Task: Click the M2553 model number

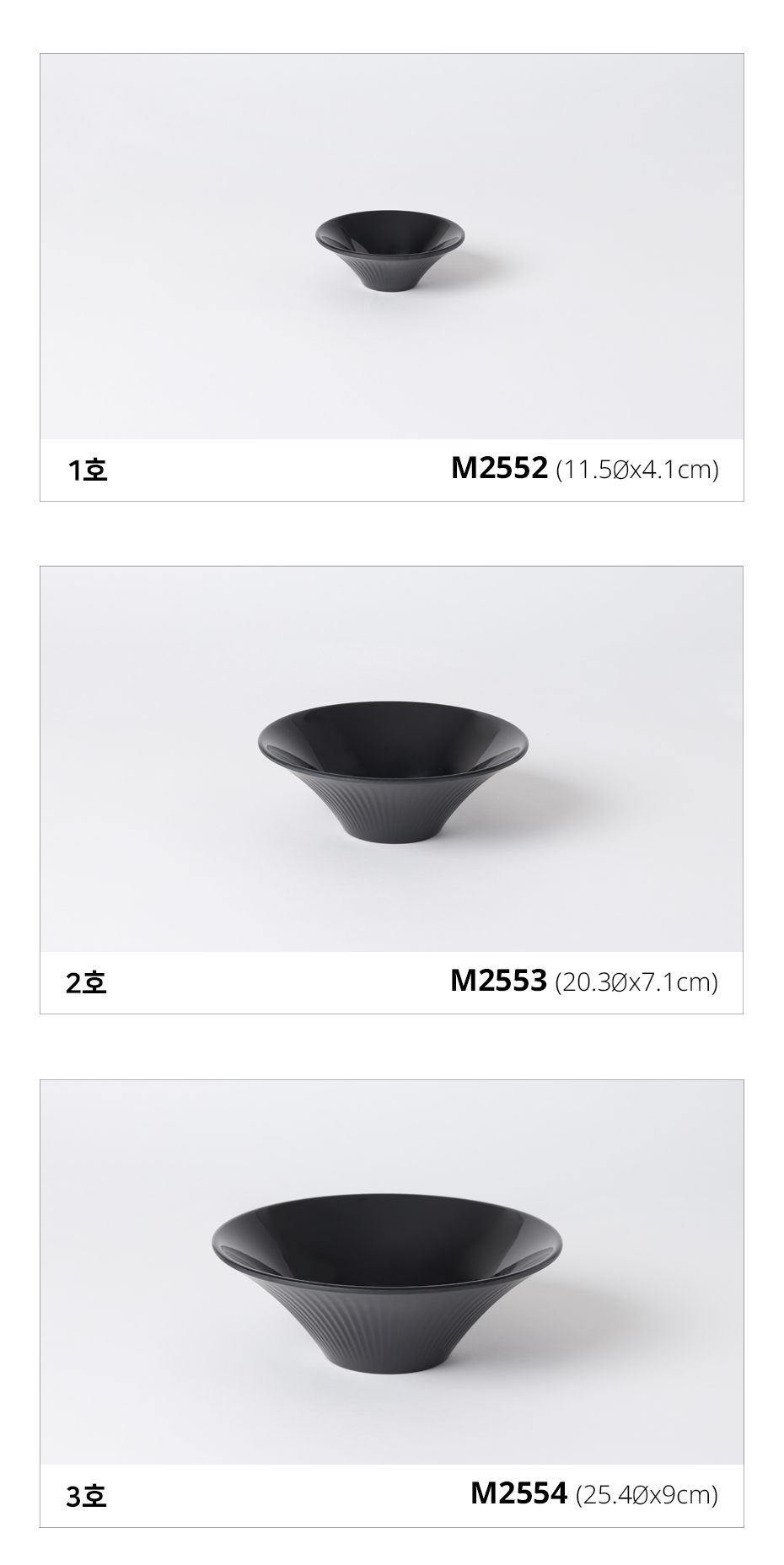Action: [498, 981]
